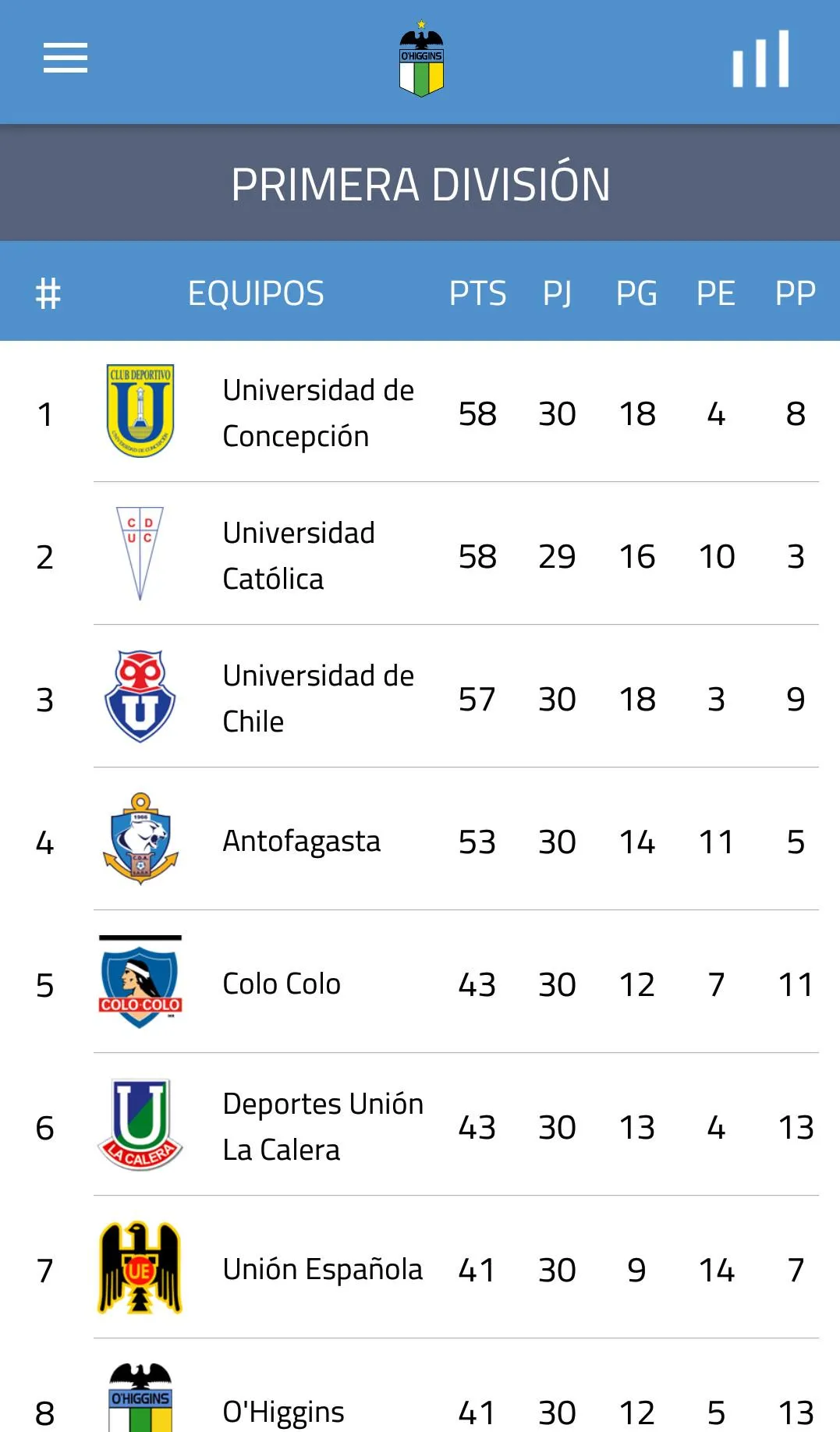
Task: Open the standings bar chart icon
Action: click(x=761, y=59)
